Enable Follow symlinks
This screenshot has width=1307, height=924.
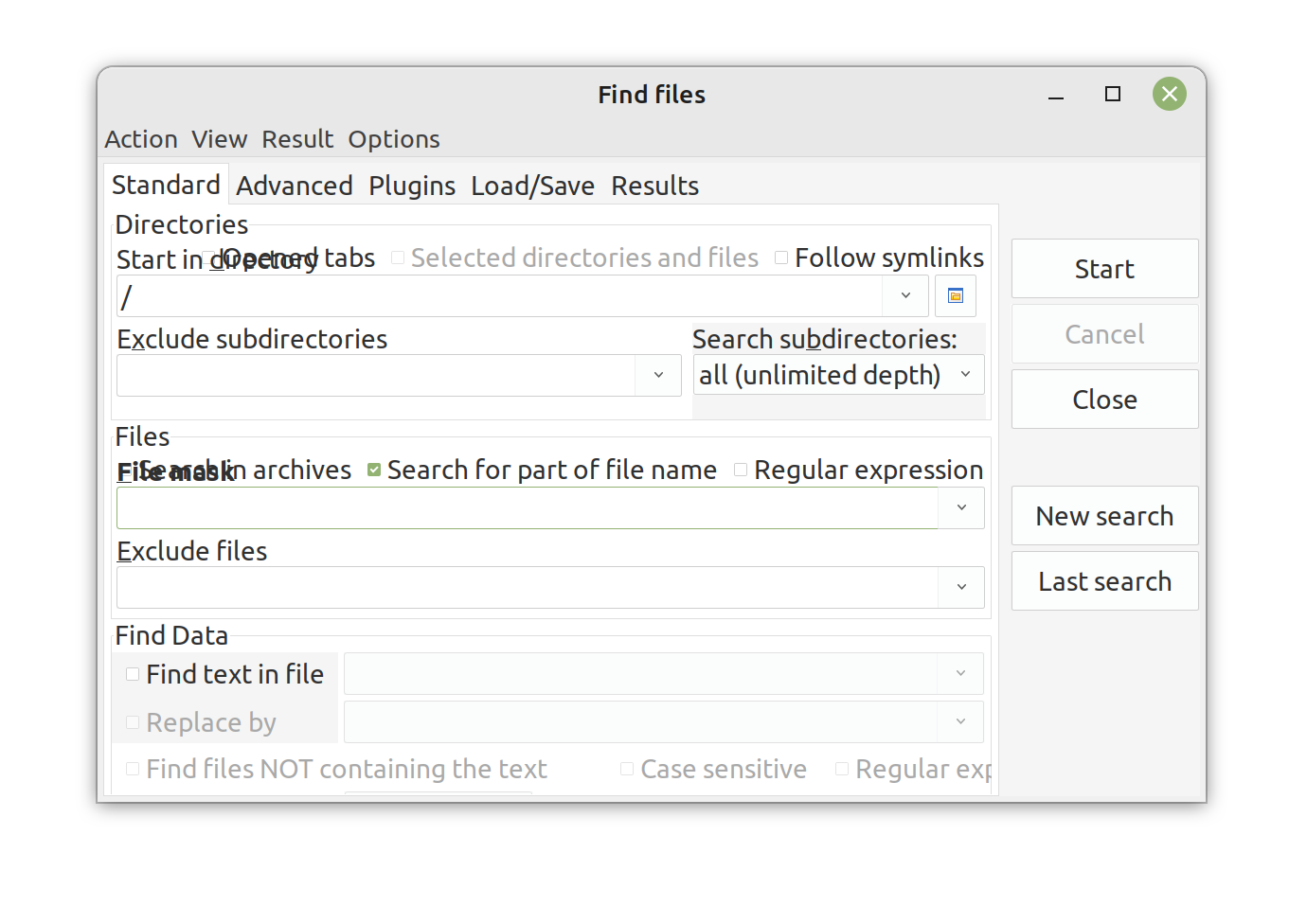click(781, 258)
